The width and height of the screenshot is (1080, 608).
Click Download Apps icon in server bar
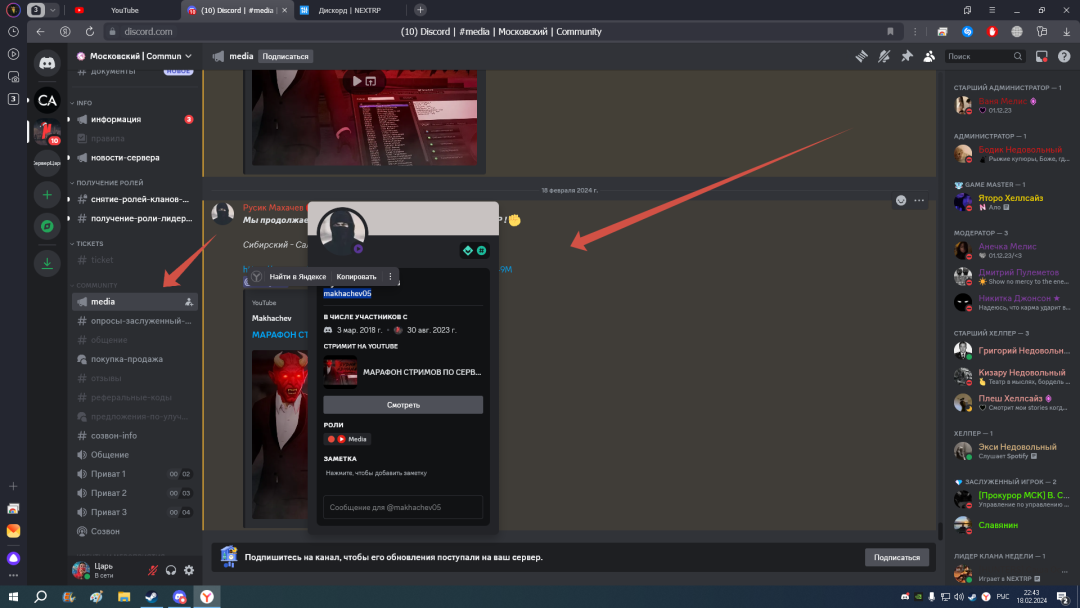(47, 263)
